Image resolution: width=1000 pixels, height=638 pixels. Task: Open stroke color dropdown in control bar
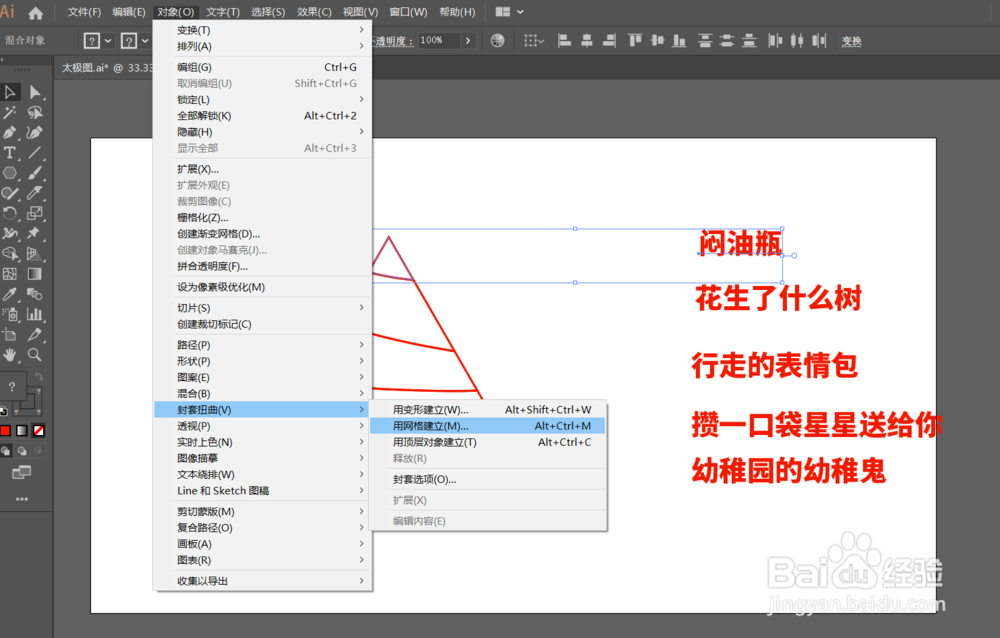[x=145, y=41]
